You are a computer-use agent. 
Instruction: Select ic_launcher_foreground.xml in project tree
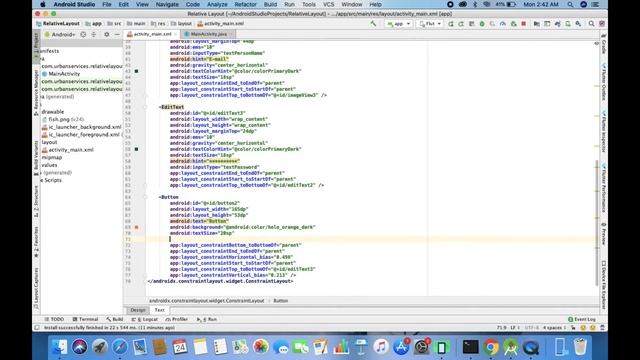(x=81, y=134)
